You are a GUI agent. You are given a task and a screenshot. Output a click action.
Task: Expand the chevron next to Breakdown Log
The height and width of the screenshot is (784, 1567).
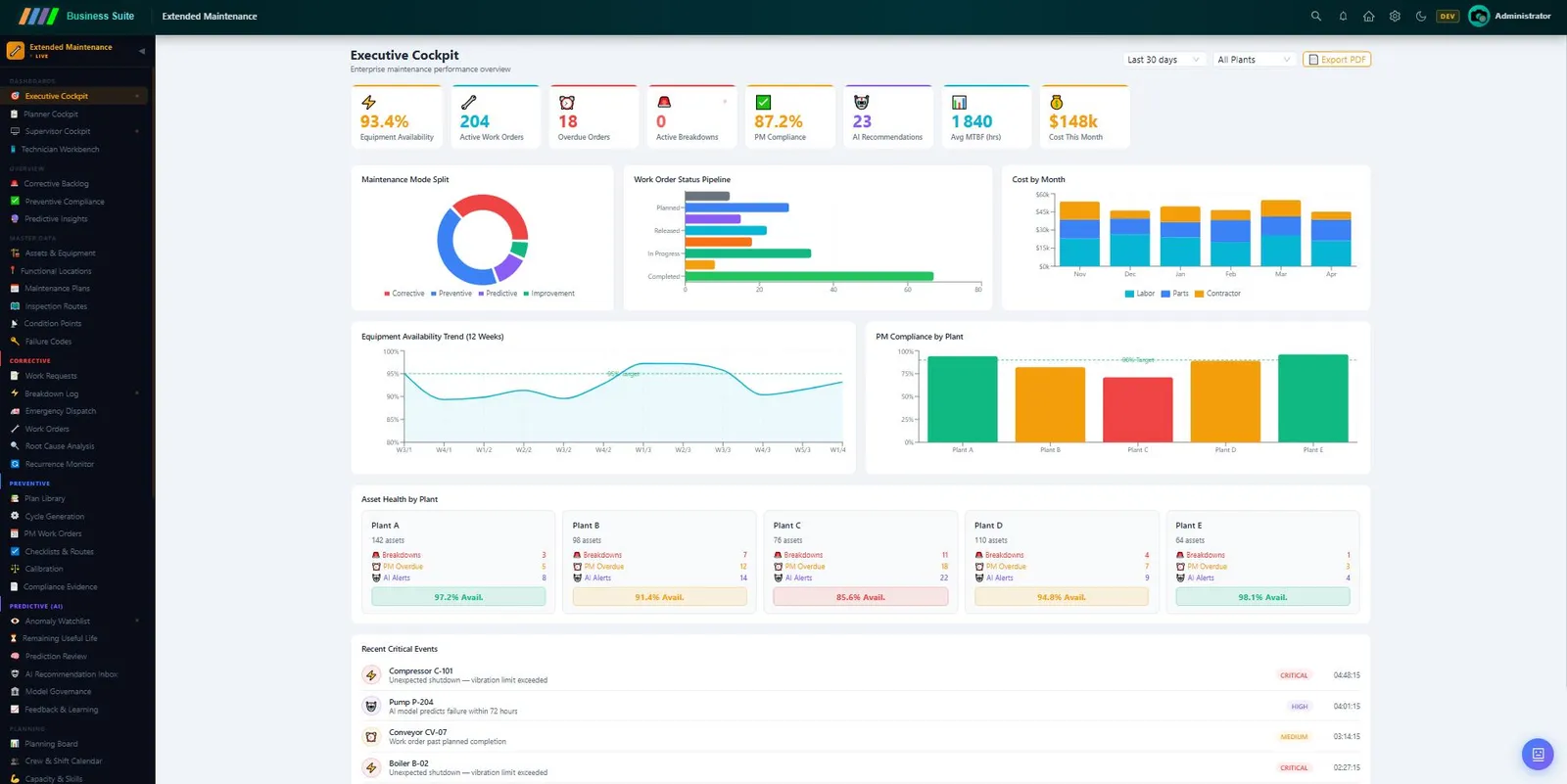[x=137, y=393]
